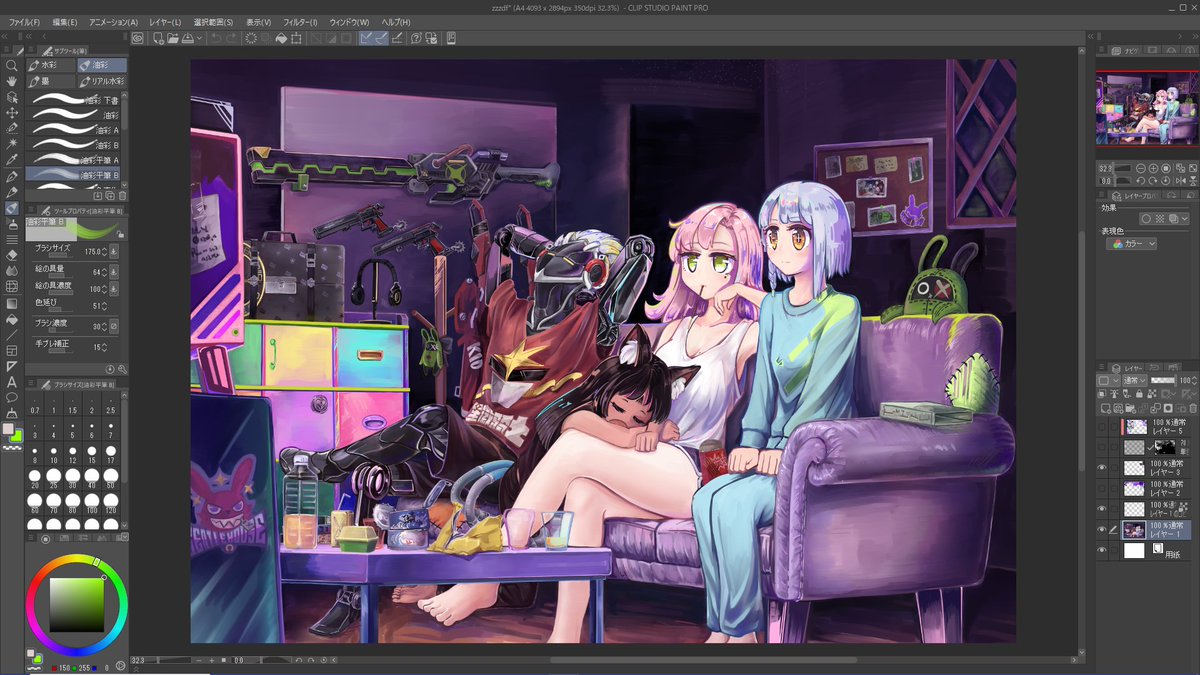This screenshot has height=675, width=1200.
Task: Select the Text tool letter A
Action: (12, 381)
